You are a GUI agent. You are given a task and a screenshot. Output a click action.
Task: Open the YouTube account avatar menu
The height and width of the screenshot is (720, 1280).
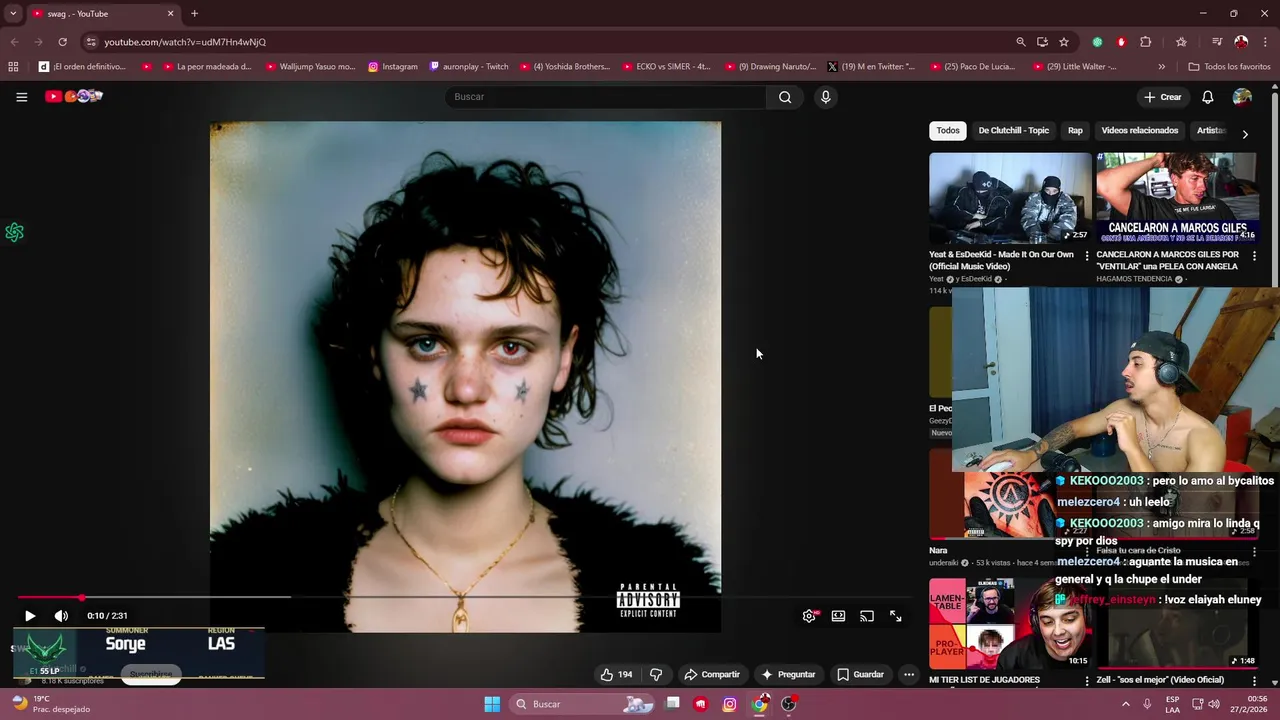pos(1242,97)
